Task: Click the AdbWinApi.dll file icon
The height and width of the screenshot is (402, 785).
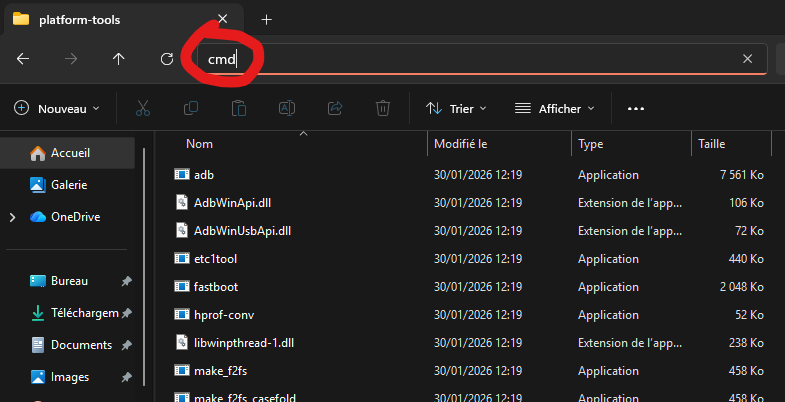Action: [181, 202]
